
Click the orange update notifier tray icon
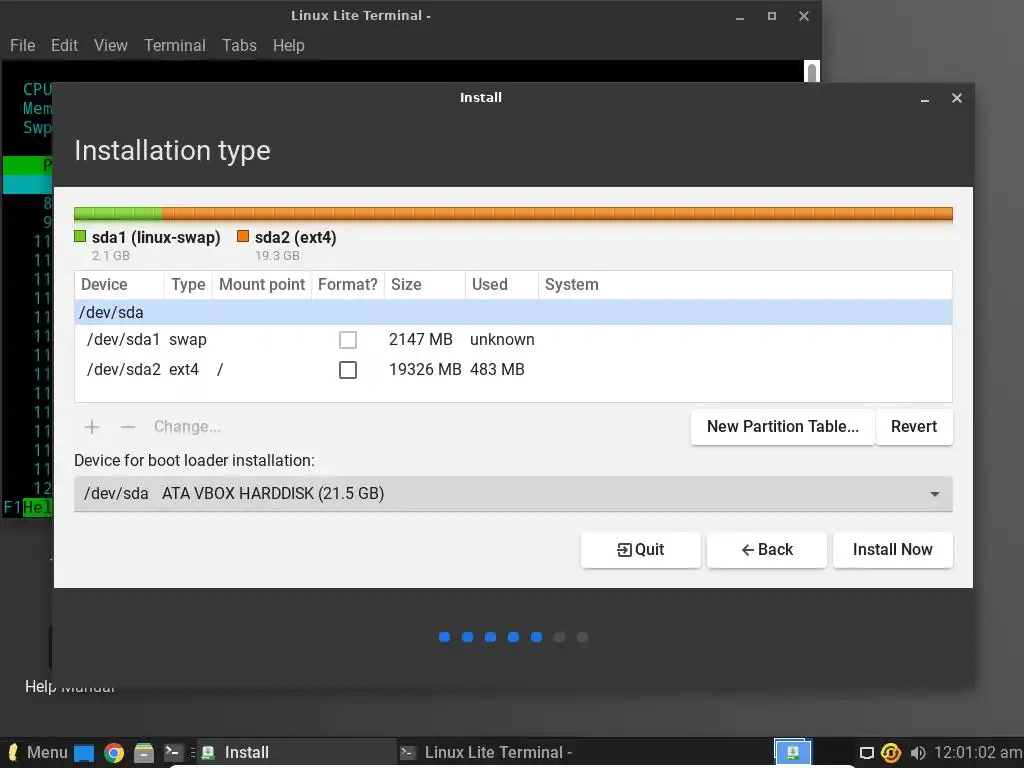point(891,753)
